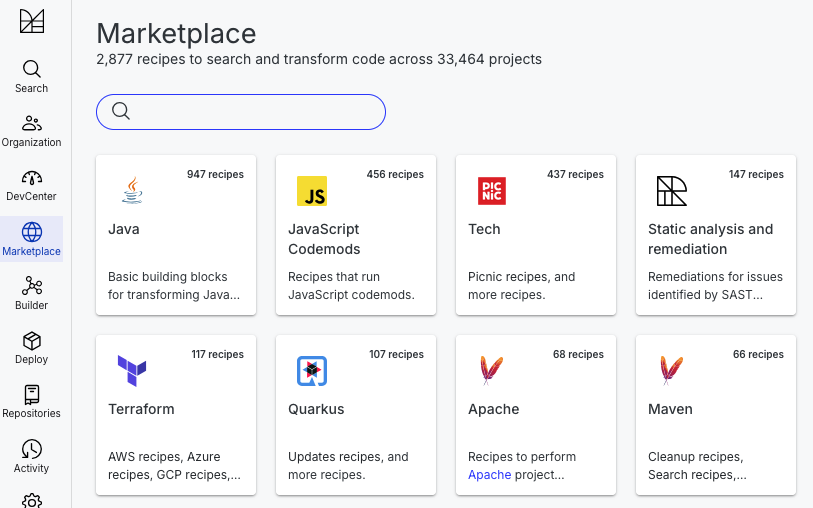The width and height of the screenshot is (813, 508).
Task: Click the yellow JS logo
Action: (x=312, y=191)
